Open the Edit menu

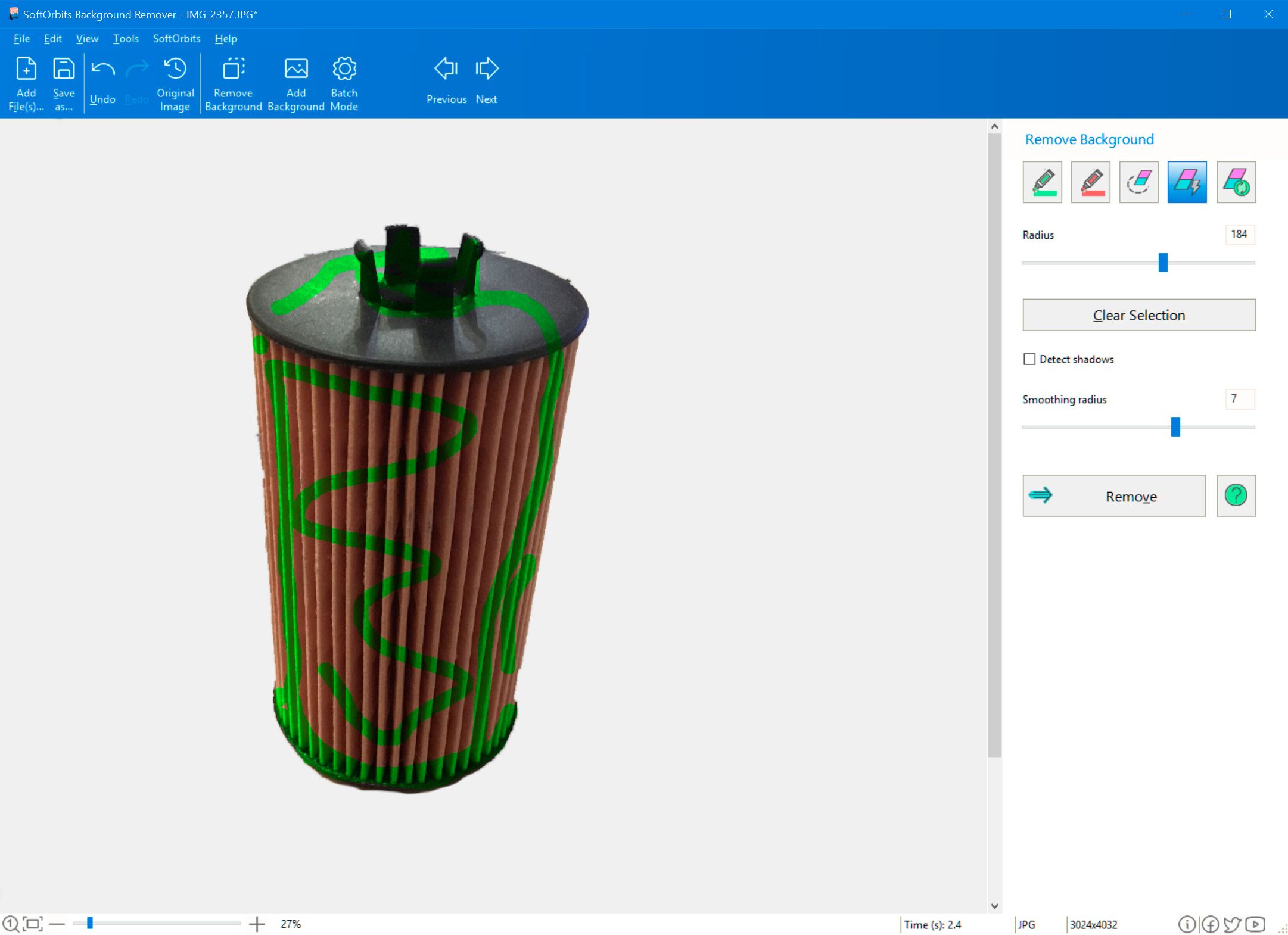(51, 38)
